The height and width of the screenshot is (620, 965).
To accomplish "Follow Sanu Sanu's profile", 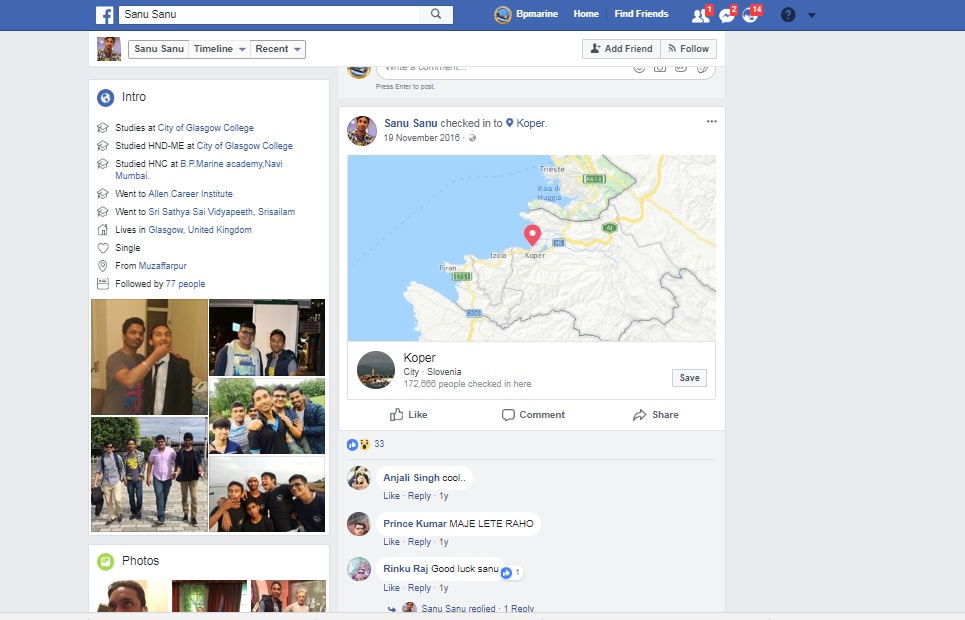I will pyautogui.click(x=688, y=49).
